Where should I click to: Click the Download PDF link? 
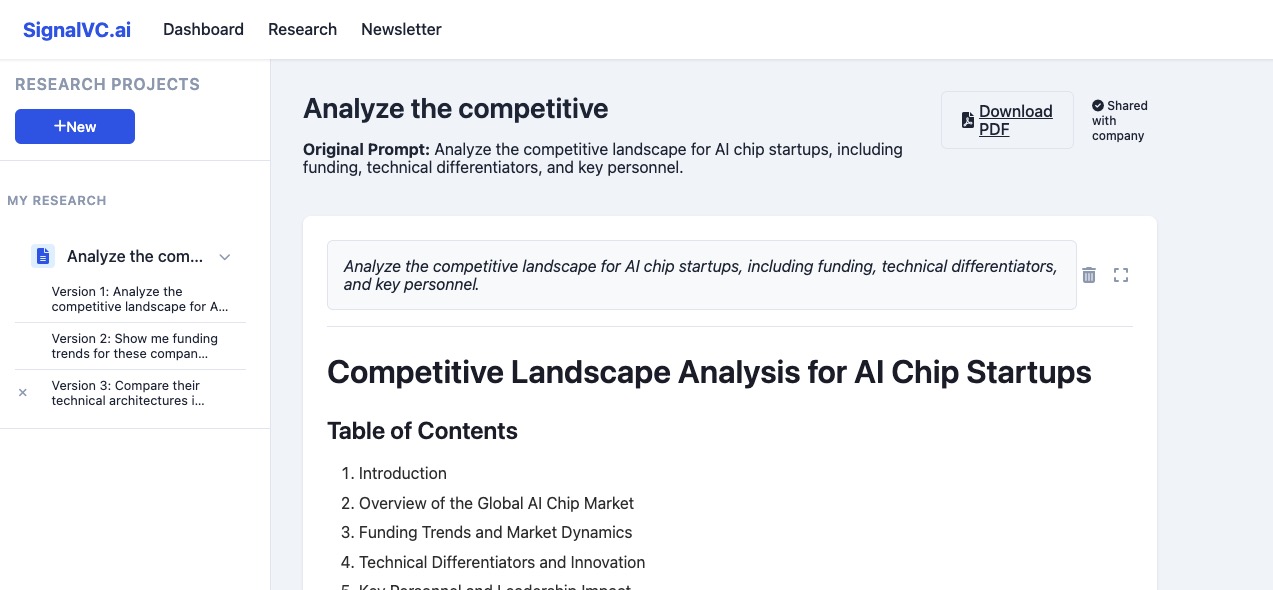[x=1015, y=120]
